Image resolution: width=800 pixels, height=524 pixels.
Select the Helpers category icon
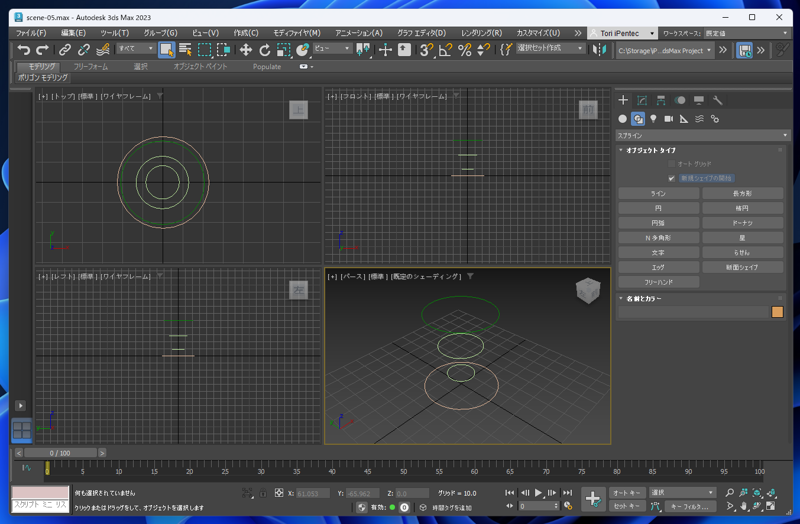[x=684, y=119]
